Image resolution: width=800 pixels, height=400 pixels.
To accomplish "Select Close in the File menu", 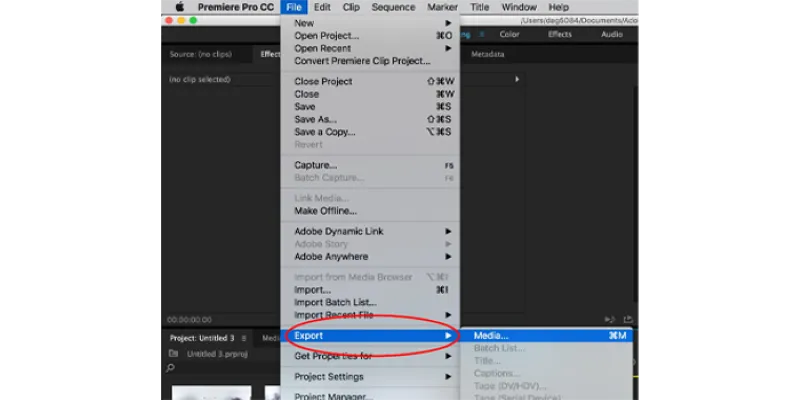I will click(x=370, y=94).
